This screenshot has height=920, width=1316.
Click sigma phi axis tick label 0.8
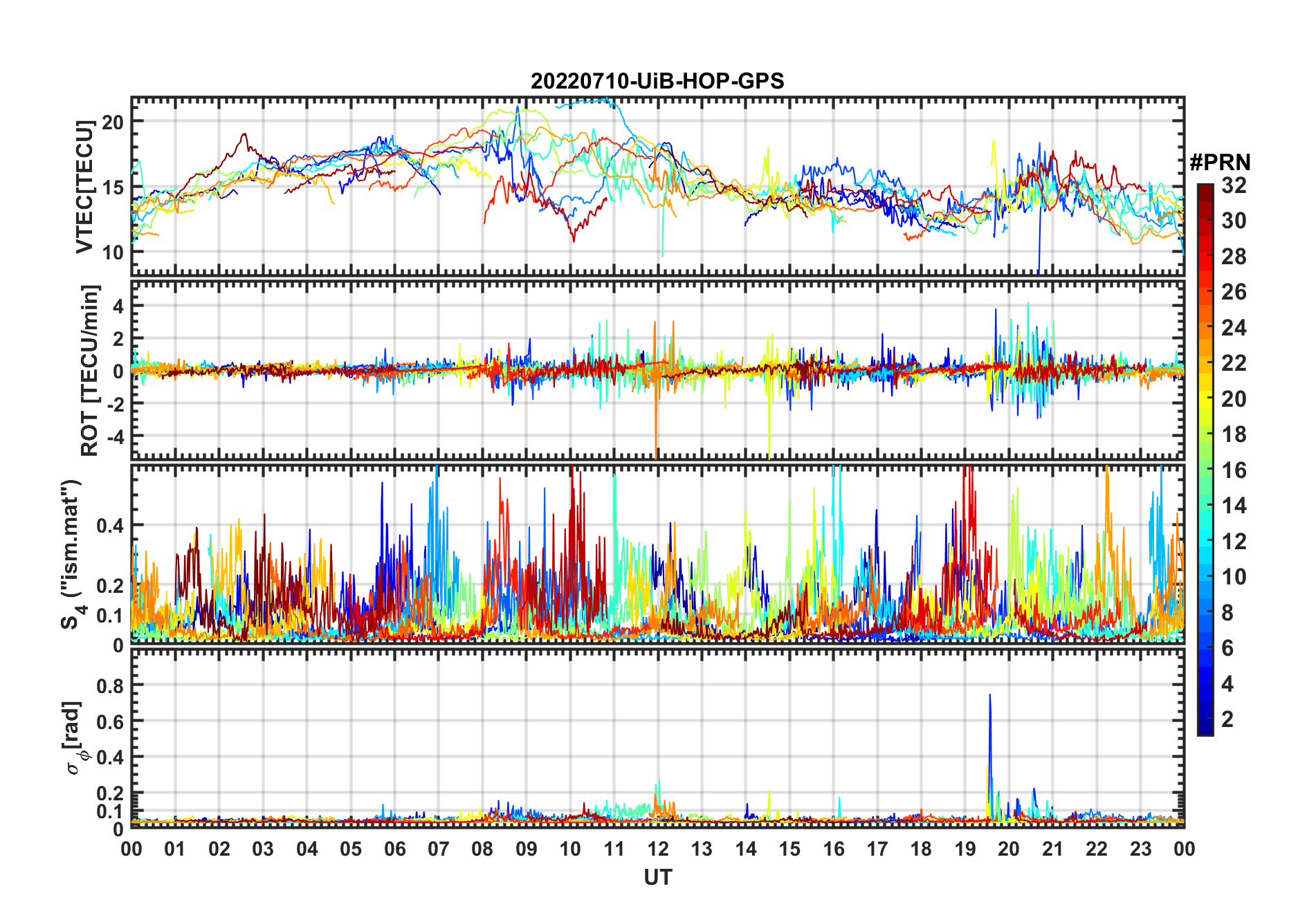(x=110, y=686)
